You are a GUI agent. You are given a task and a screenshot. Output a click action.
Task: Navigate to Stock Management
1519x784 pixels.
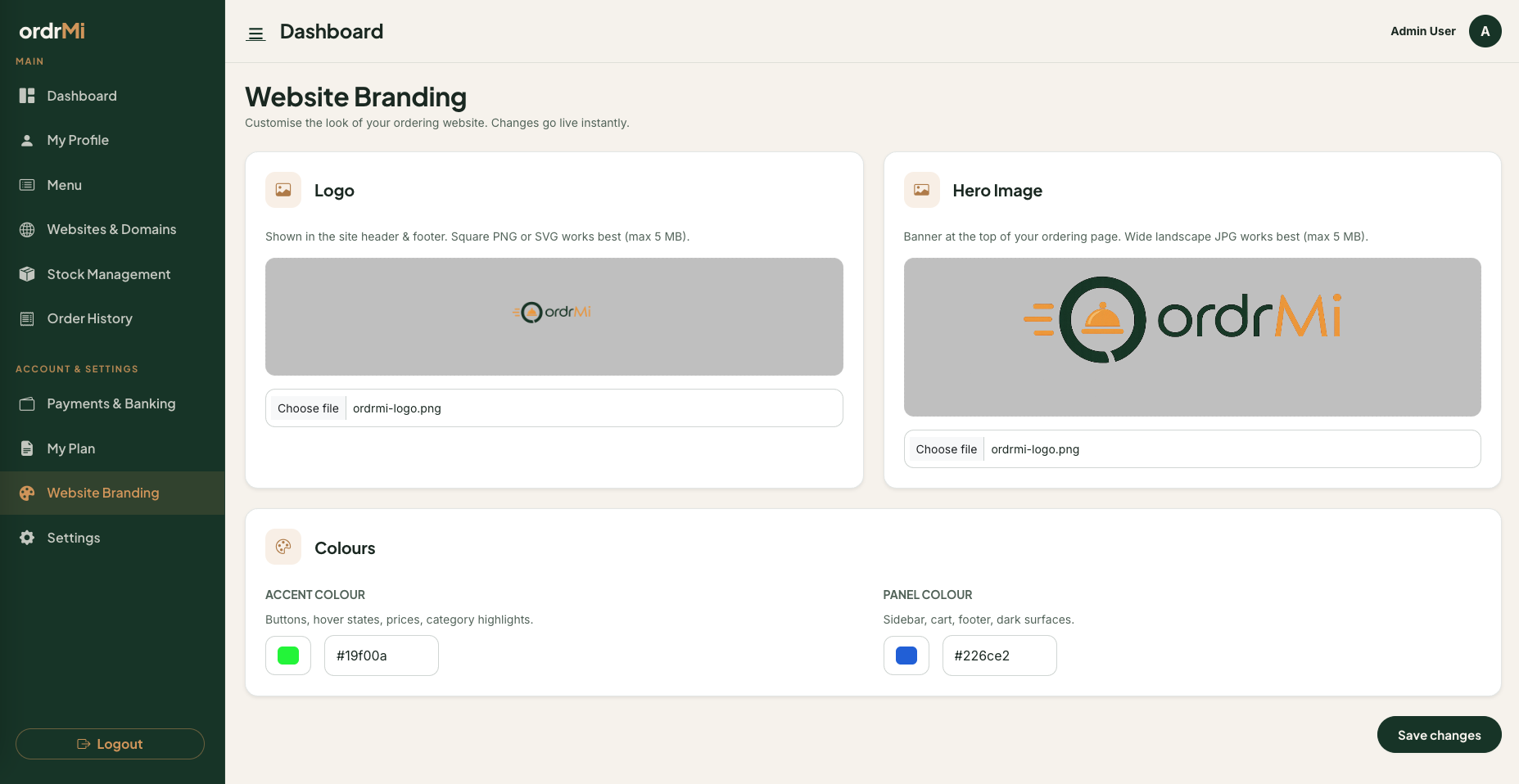click(x=112, y=274)
